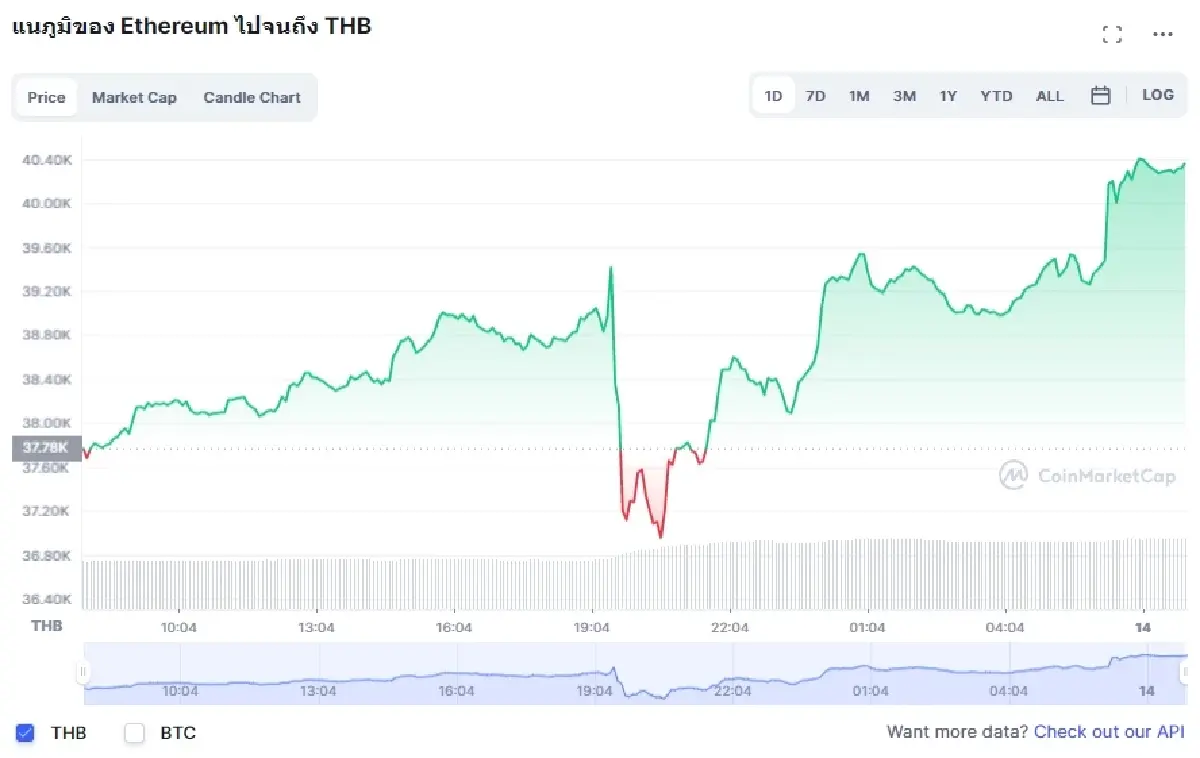1200x758 pixels.
Task: Click the three-dot more options icon
Action: (x=1163, y=33)
